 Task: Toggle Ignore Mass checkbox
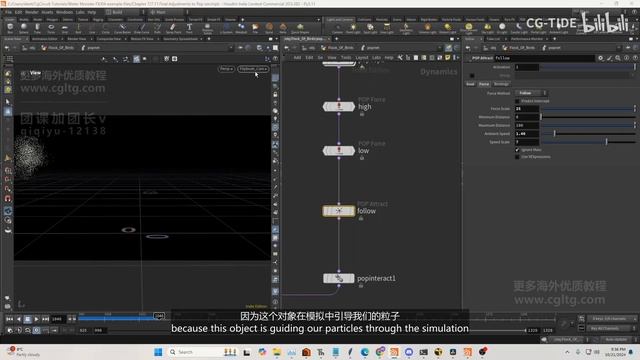[x=517, y=150]
